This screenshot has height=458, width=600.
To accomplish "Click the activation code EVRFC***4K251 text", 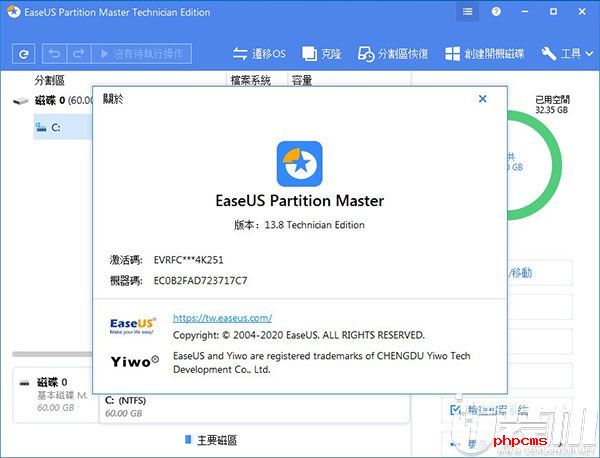I will (x=188, y=260).
